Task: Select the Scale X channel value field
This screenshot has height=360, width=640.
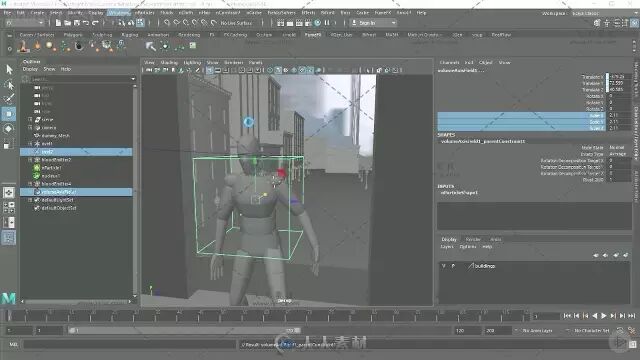Action: [619, 116]
